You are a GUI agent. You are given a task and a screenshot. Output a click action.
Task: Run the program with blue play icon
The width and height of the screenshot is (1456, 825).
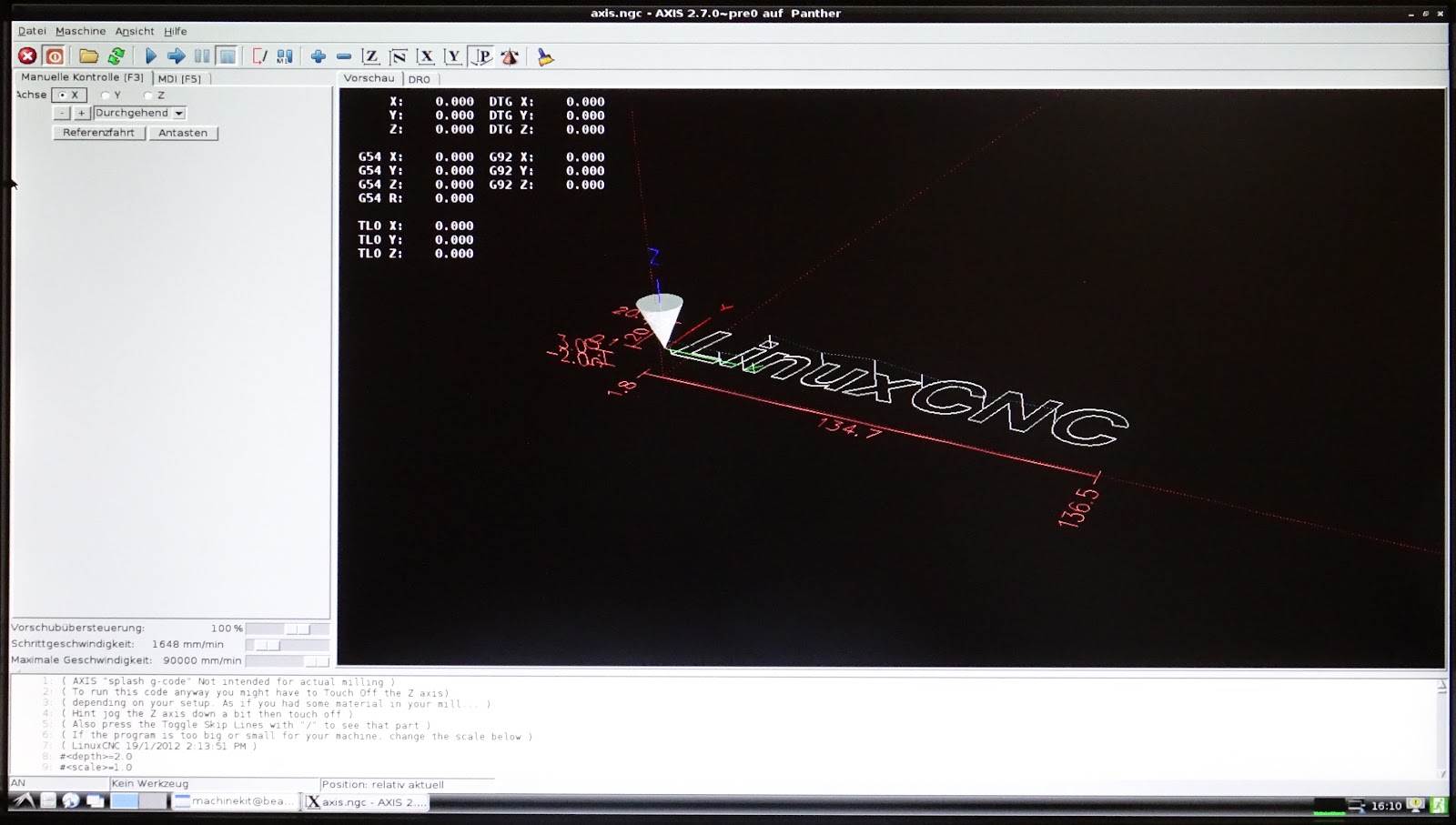[151, 56]
